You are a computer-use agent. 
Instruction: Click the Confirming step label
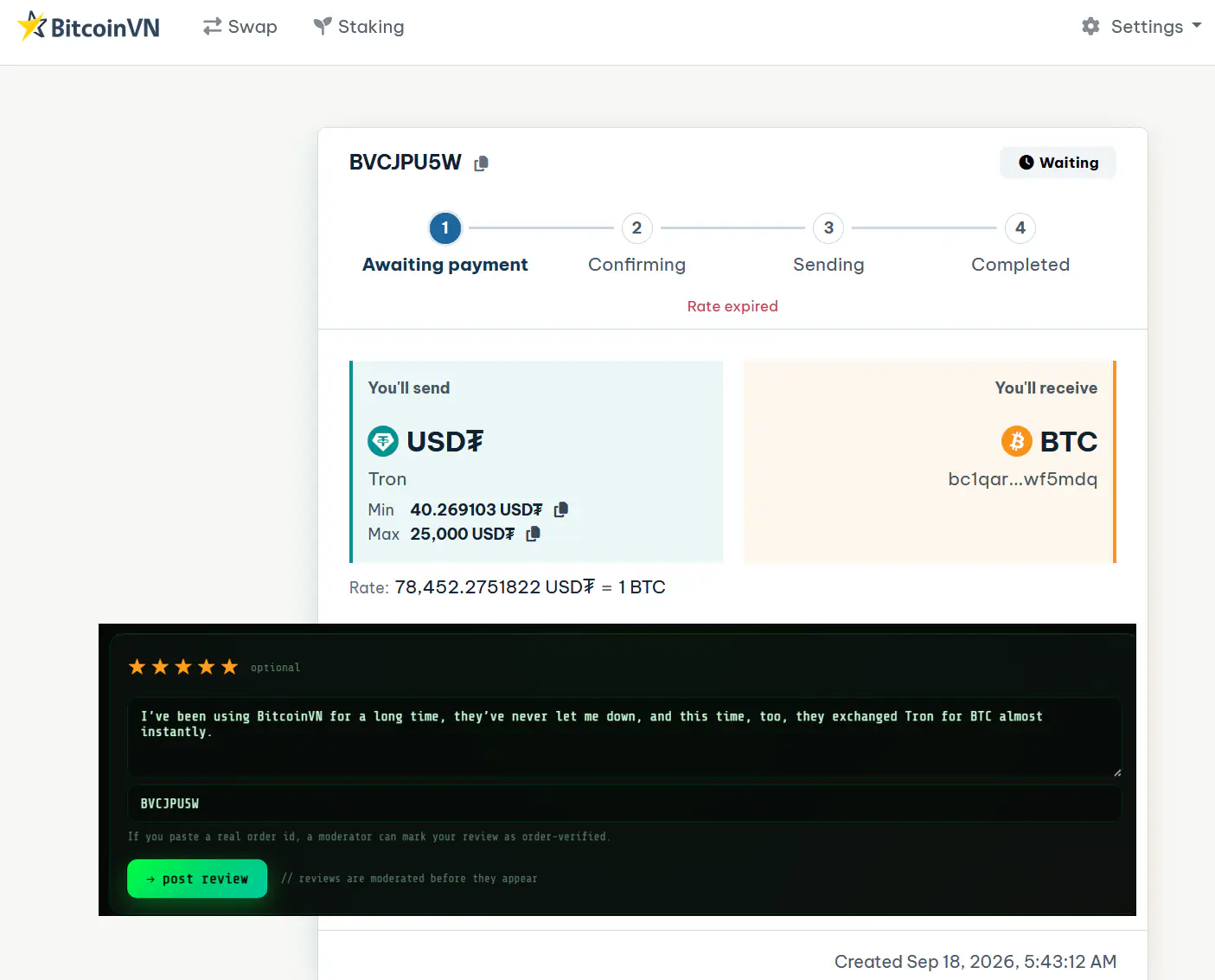point(637,265)
